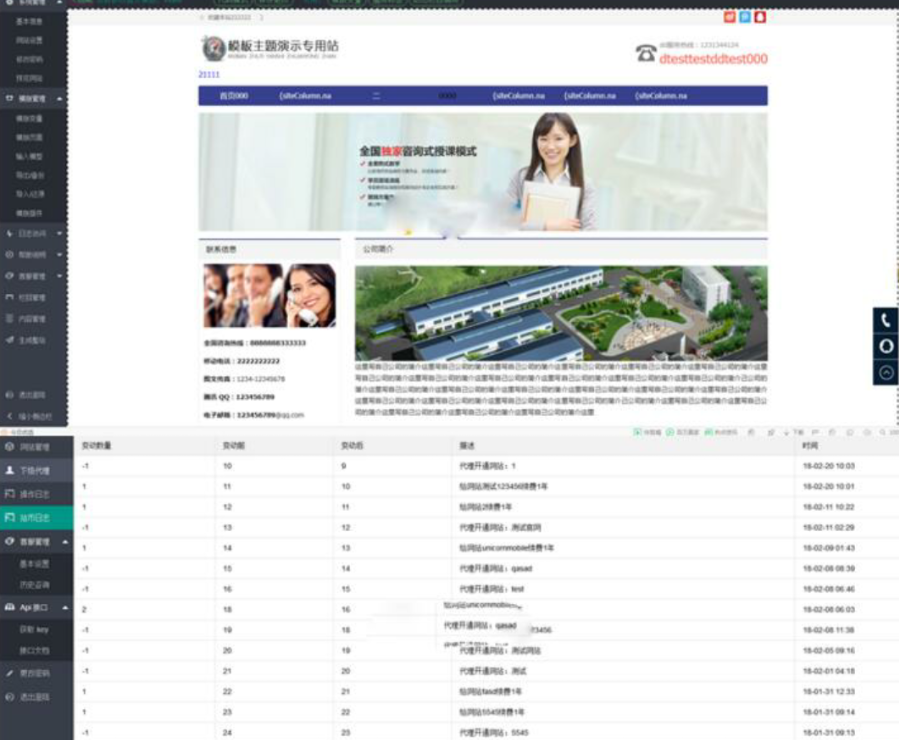Click the call-center staff photo under 联系信息

(x=269, y=296)
